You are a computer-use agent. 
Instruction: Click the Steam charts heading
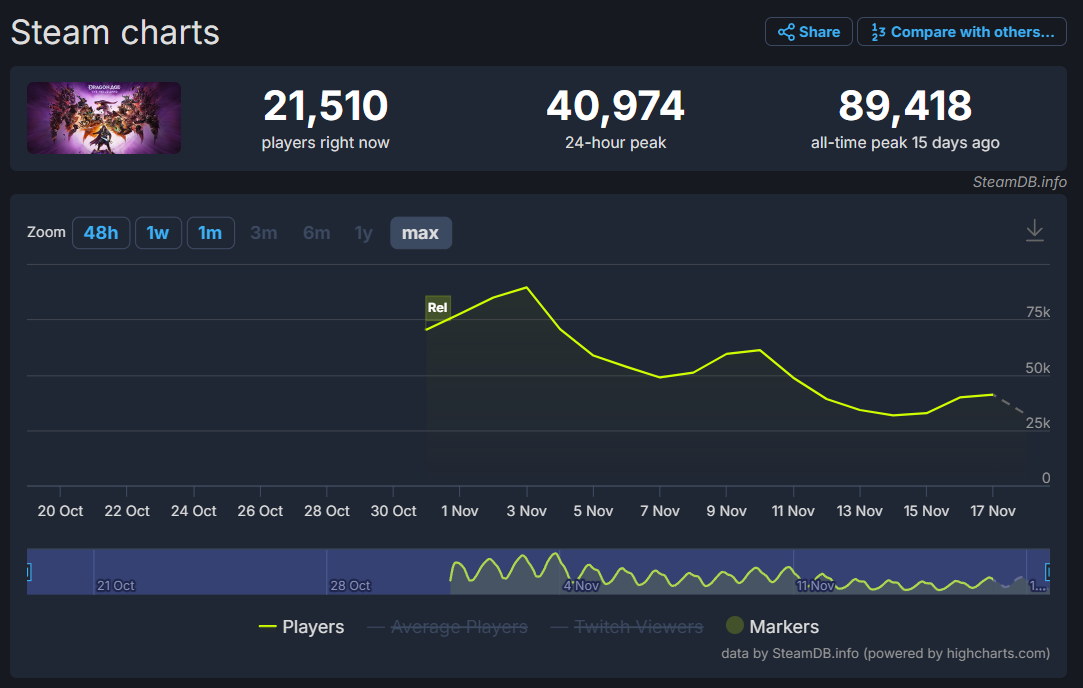pos(115,32)
